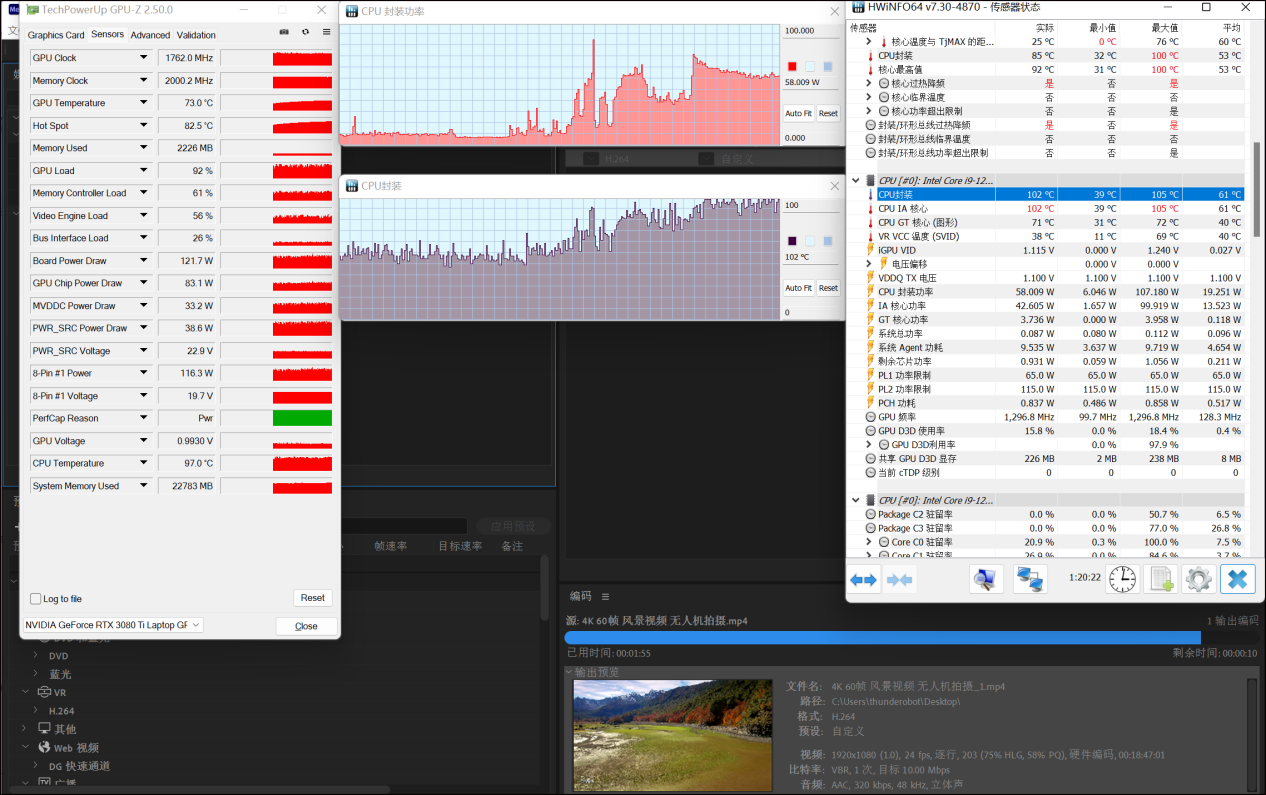Open the GPU Clock sensor dropdown
The width and height of the screenshot is (1266, 795).
click(144, 58)
